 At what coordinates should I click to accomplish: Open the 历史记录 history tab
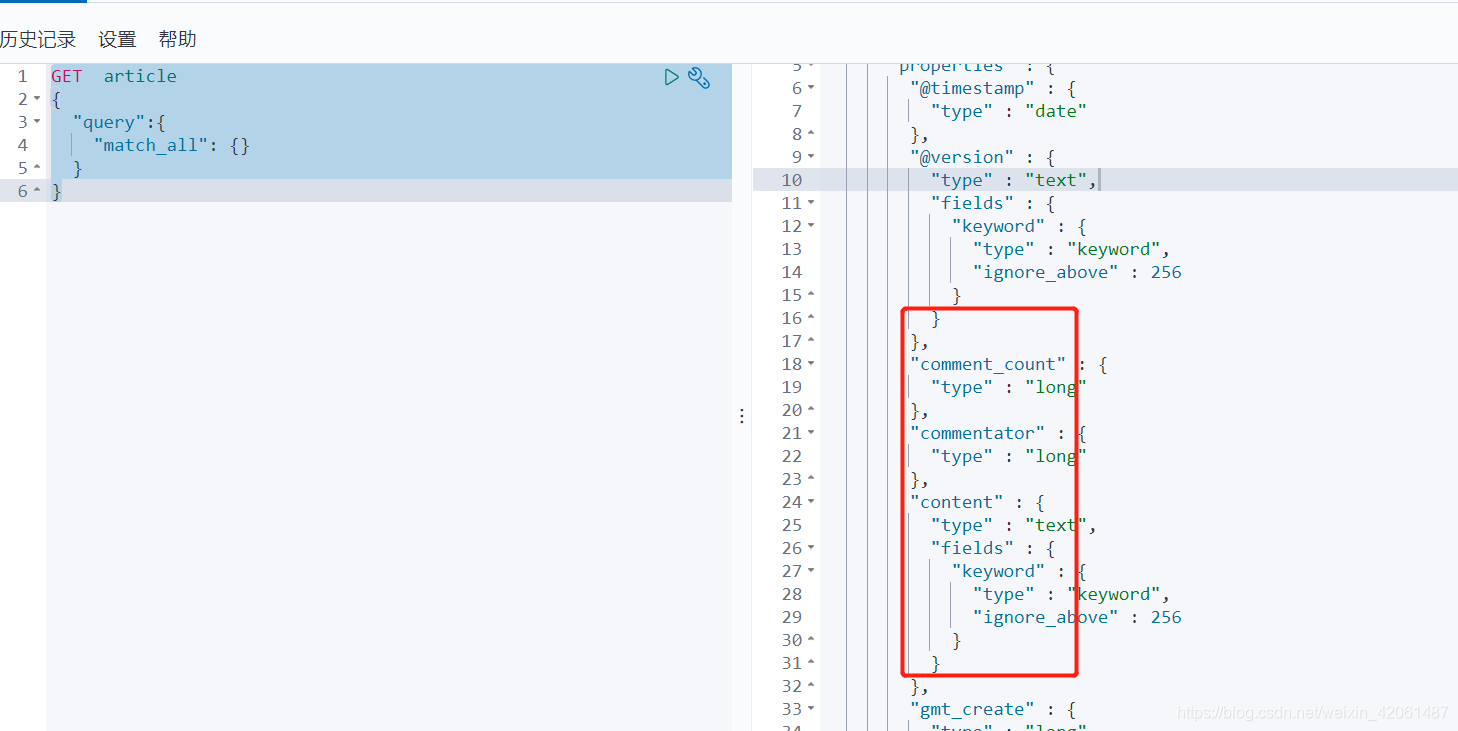click(38, 39)
